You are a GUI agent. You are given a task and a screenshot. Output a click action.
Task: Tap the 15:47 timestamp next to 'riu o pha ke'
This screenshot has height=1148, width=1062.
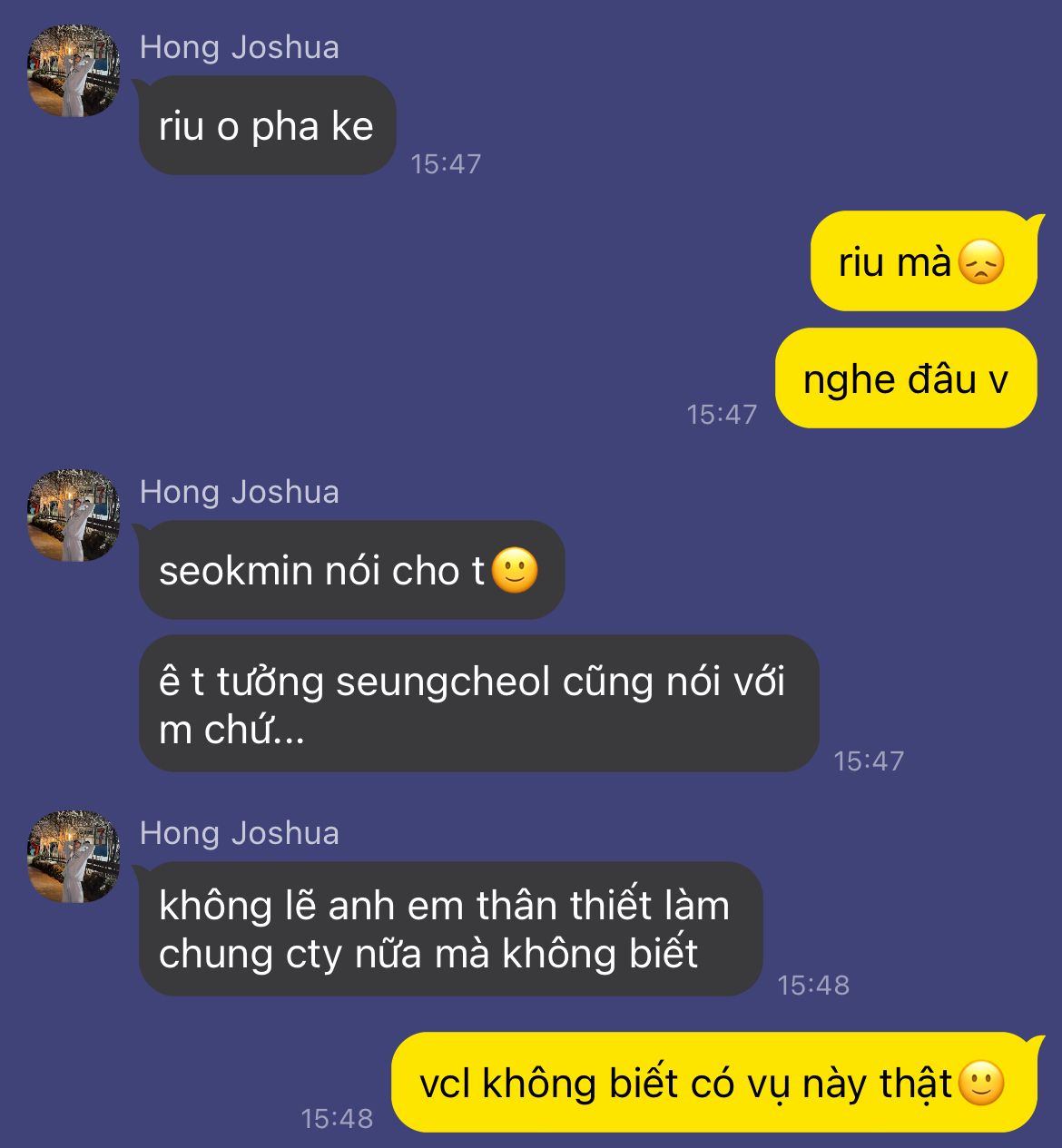pos(446,164)
